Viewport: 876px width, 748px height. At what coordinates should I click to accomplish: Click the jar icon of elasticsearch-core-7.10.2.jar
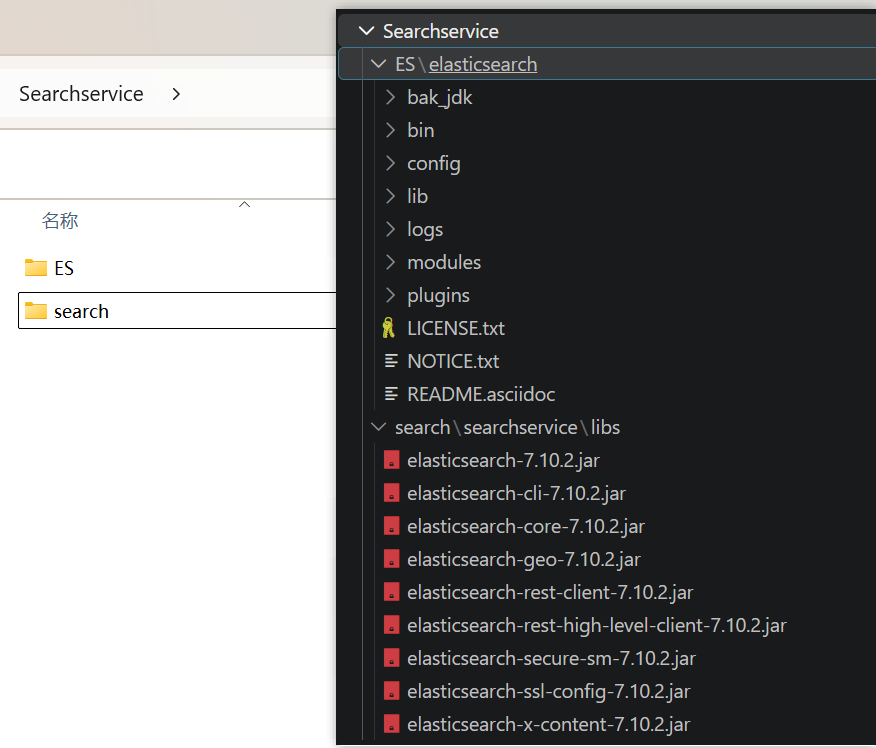[392, 526]
